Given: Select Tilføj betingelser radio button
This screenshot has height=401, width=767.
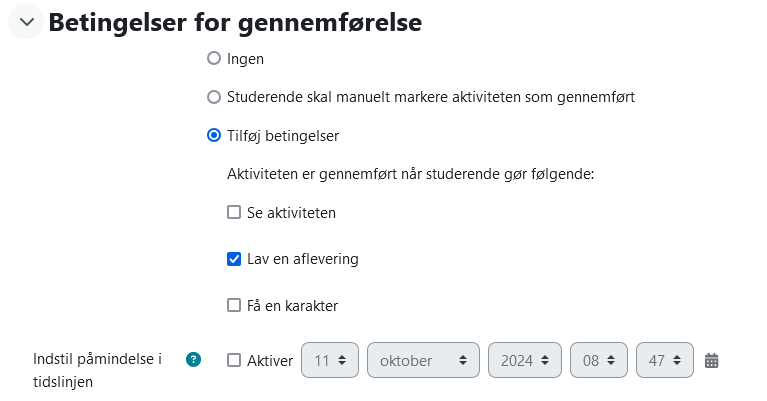Looking at the screenshot, I should tap(214, 135).
